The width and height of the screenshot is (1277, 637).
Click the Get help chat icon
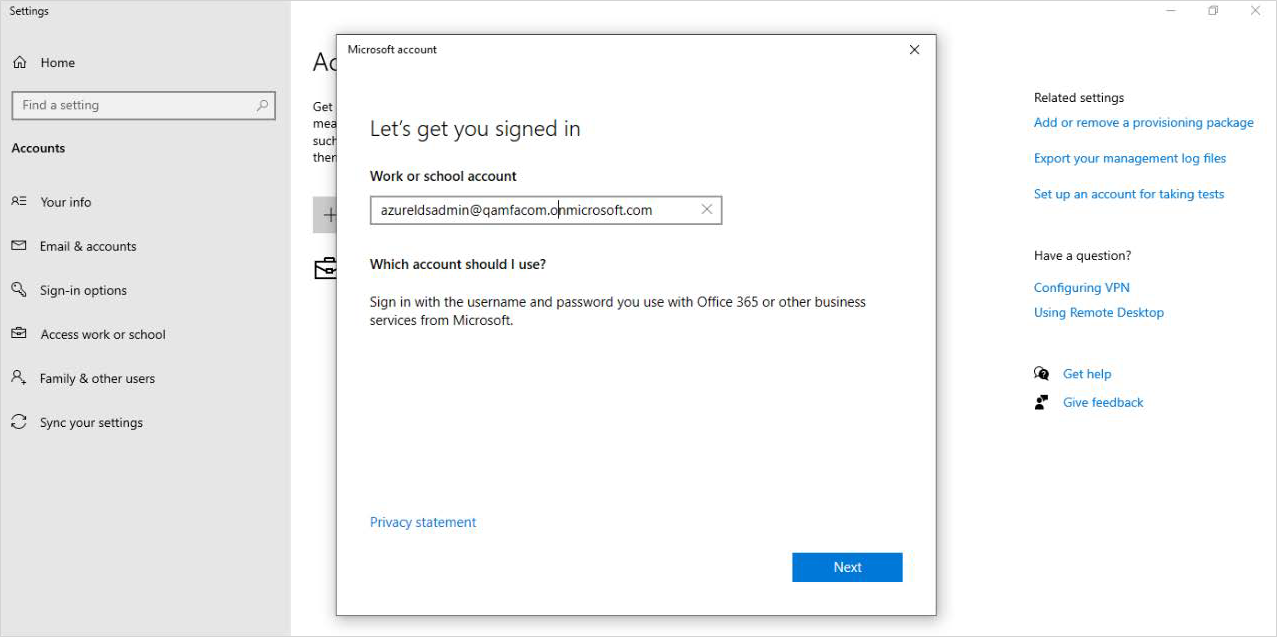1042,374
